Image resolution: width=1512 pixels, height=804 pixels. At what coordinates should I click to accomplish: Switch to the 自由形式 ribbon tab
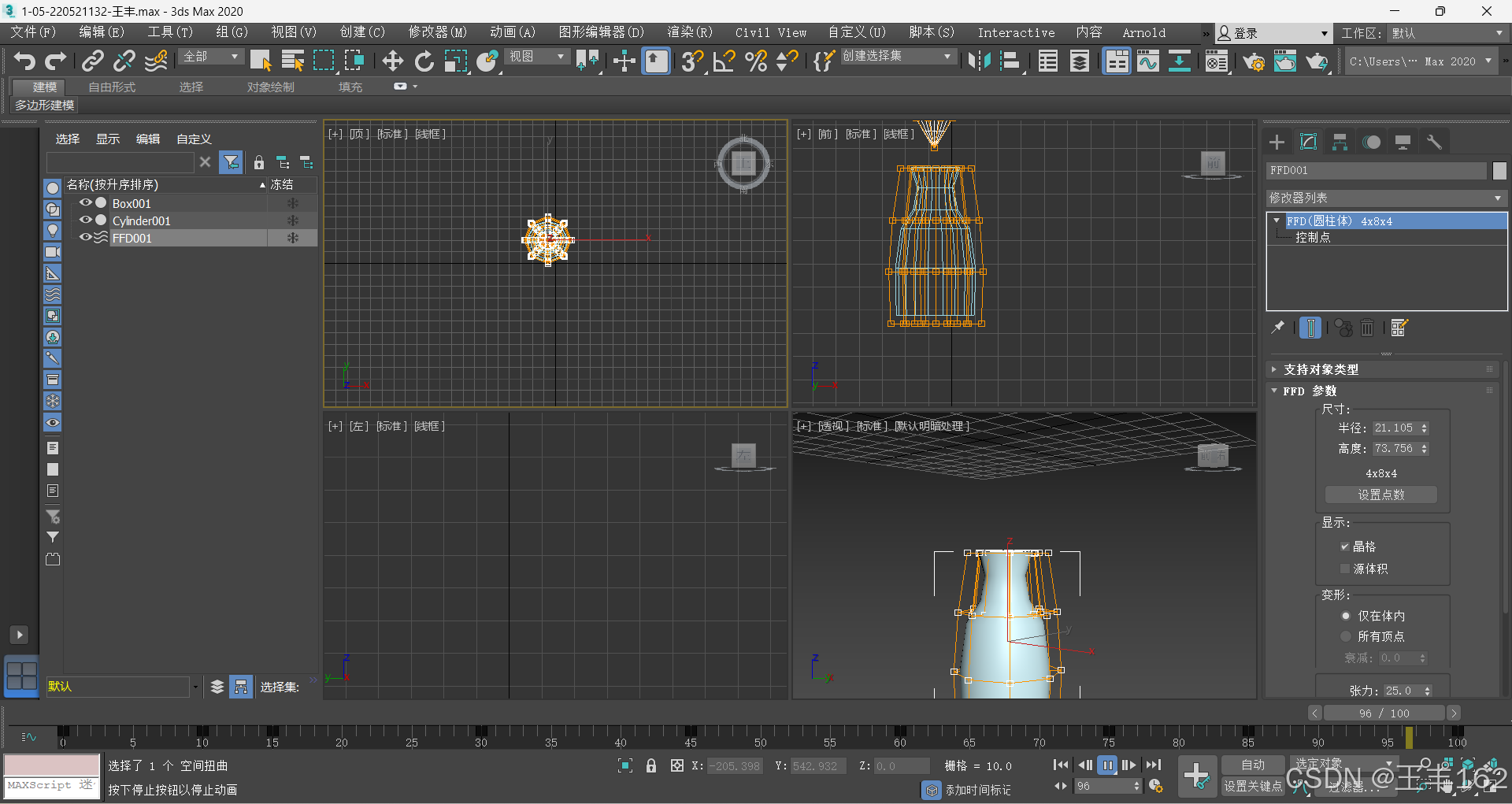(x=112, y=87)
